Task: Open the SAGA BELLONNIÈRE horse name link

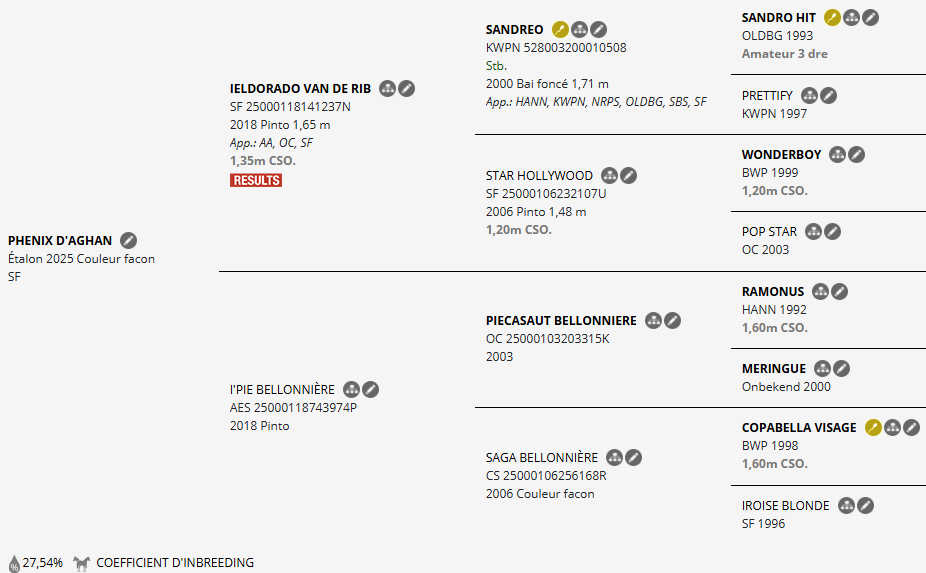Action: click(x=542, y=458)
